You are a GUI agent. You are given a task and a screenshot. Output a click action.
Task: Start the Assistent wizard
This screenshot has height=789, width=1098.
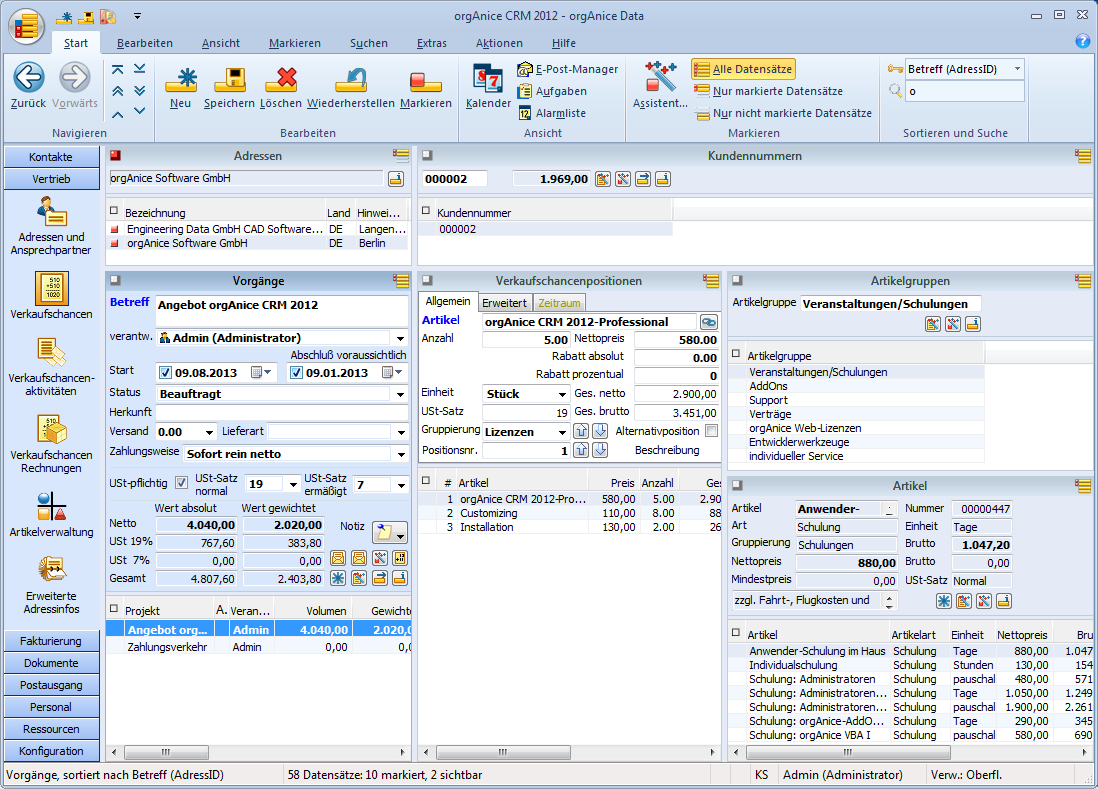[660, 85]
